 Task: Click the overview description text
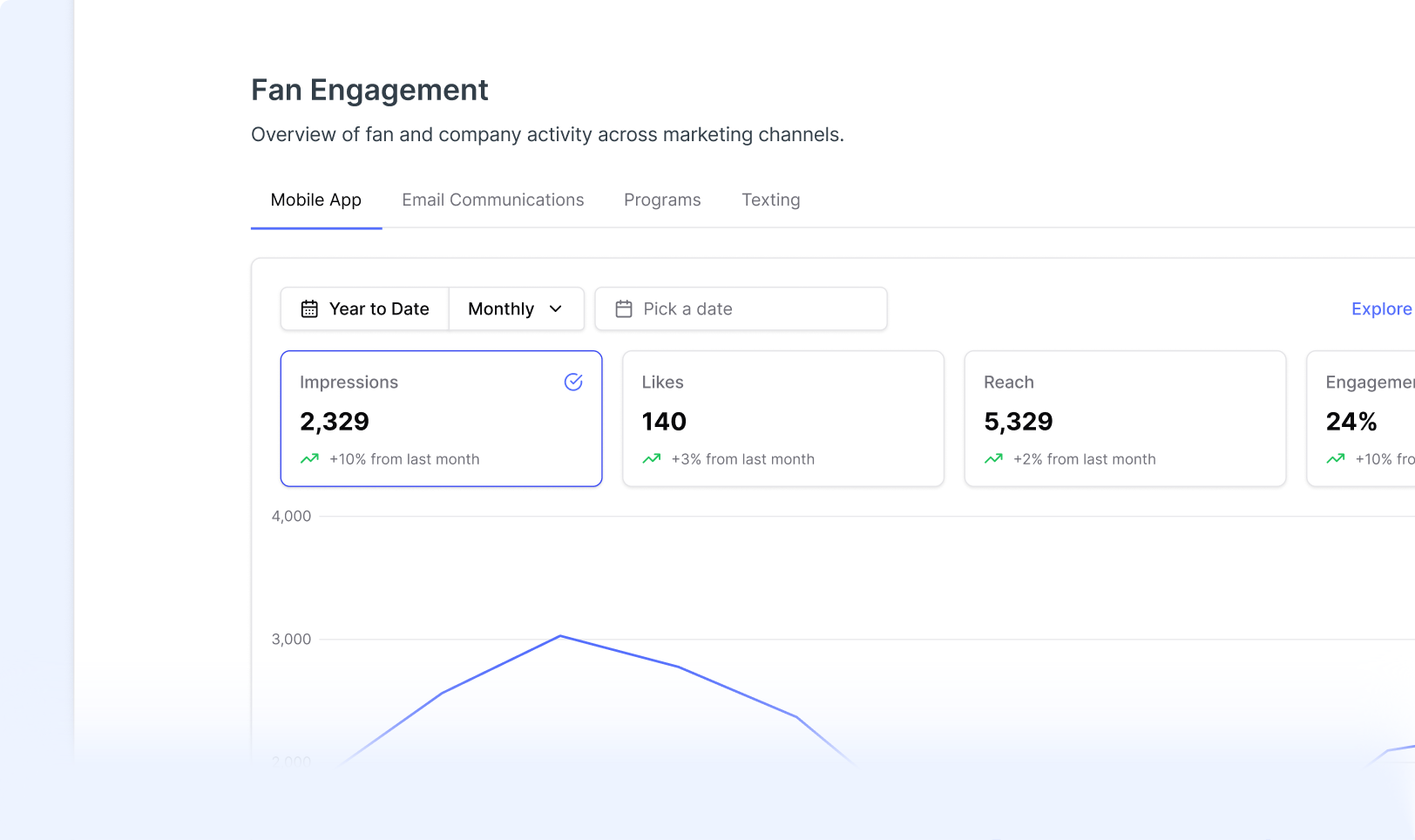[x=547, y=134]
